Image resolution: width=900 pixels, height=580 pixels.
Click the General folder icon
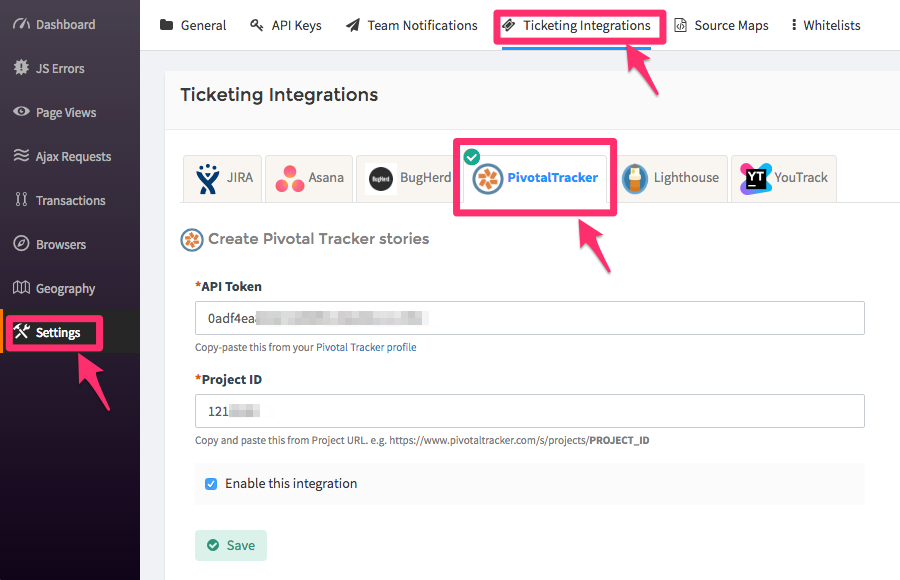click(x=166, y=25)
